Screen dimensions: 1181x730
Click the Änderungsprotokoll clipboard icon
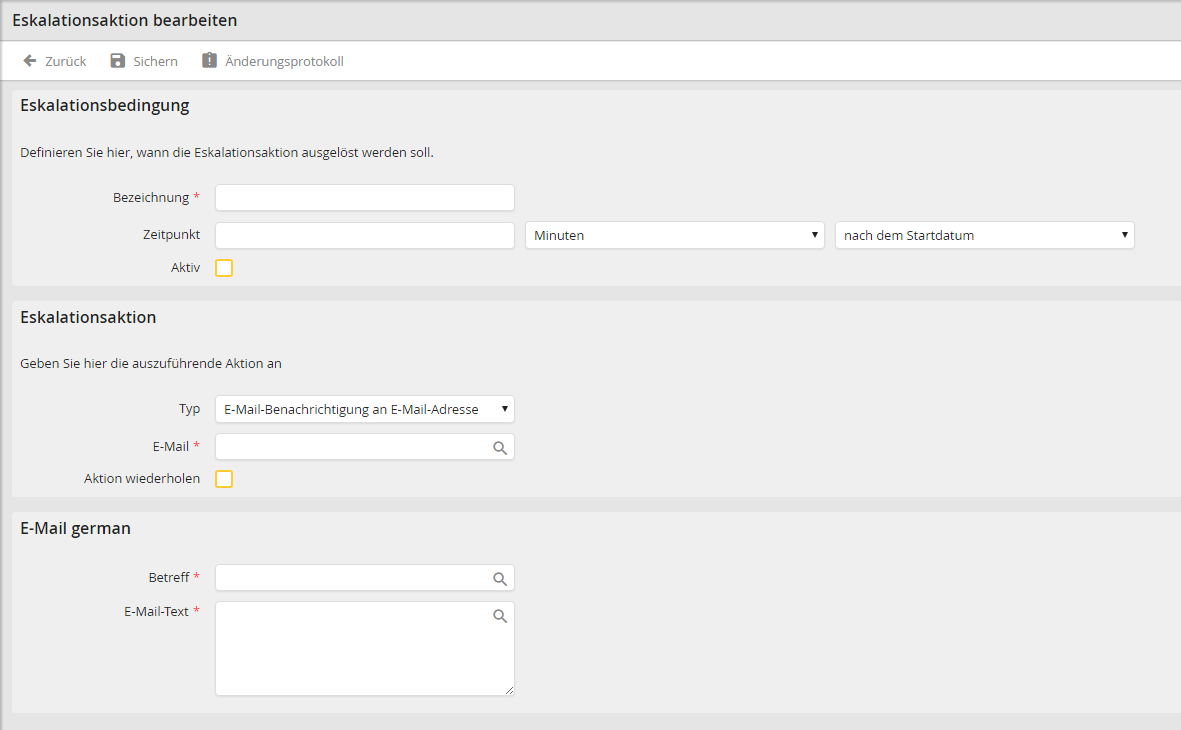(x=209, y=61)
